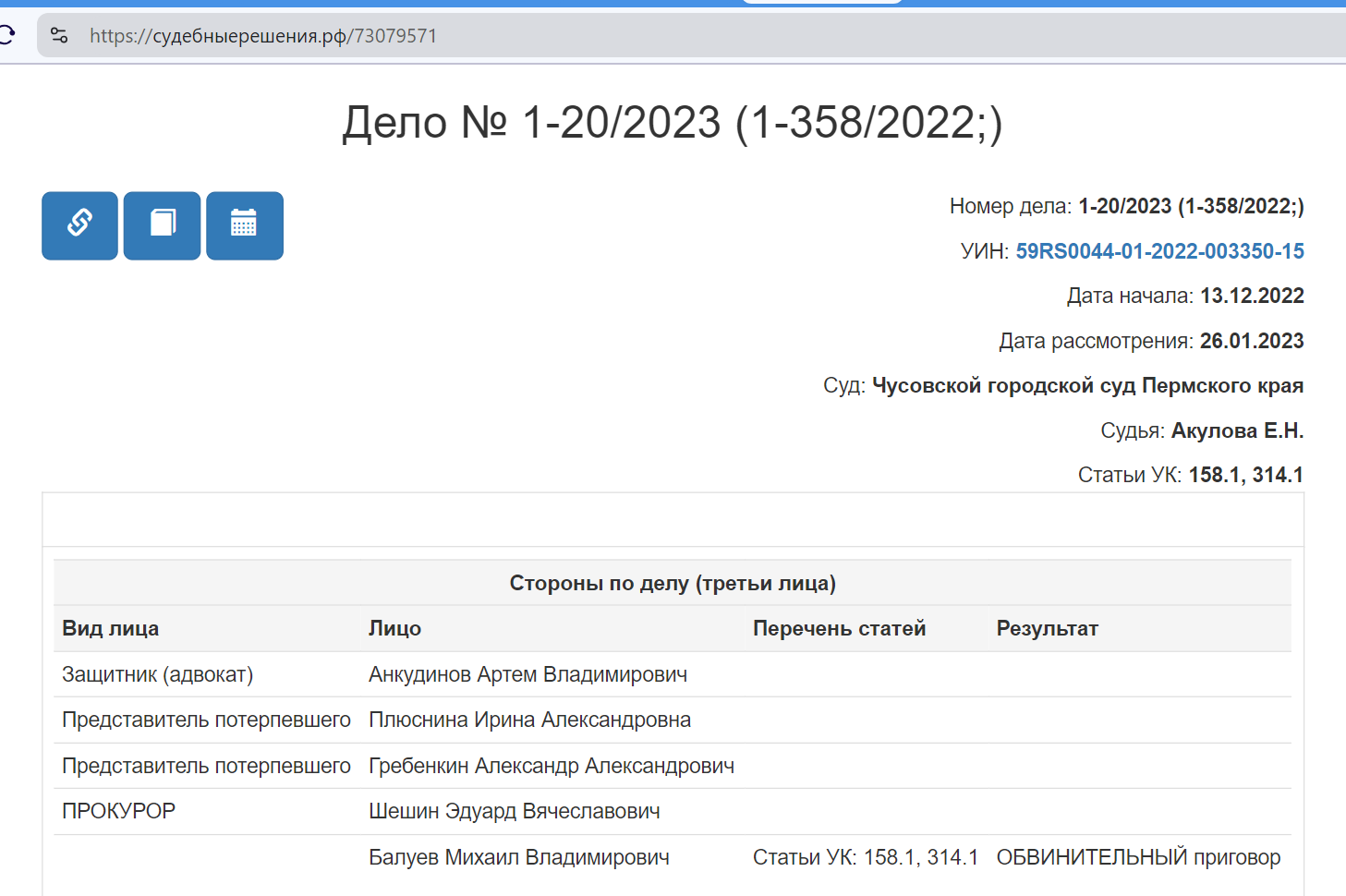Click the calendar icon button
The width and height of the screenshot is (1346, 896).
pyautogui.click(x=245, y=225)
